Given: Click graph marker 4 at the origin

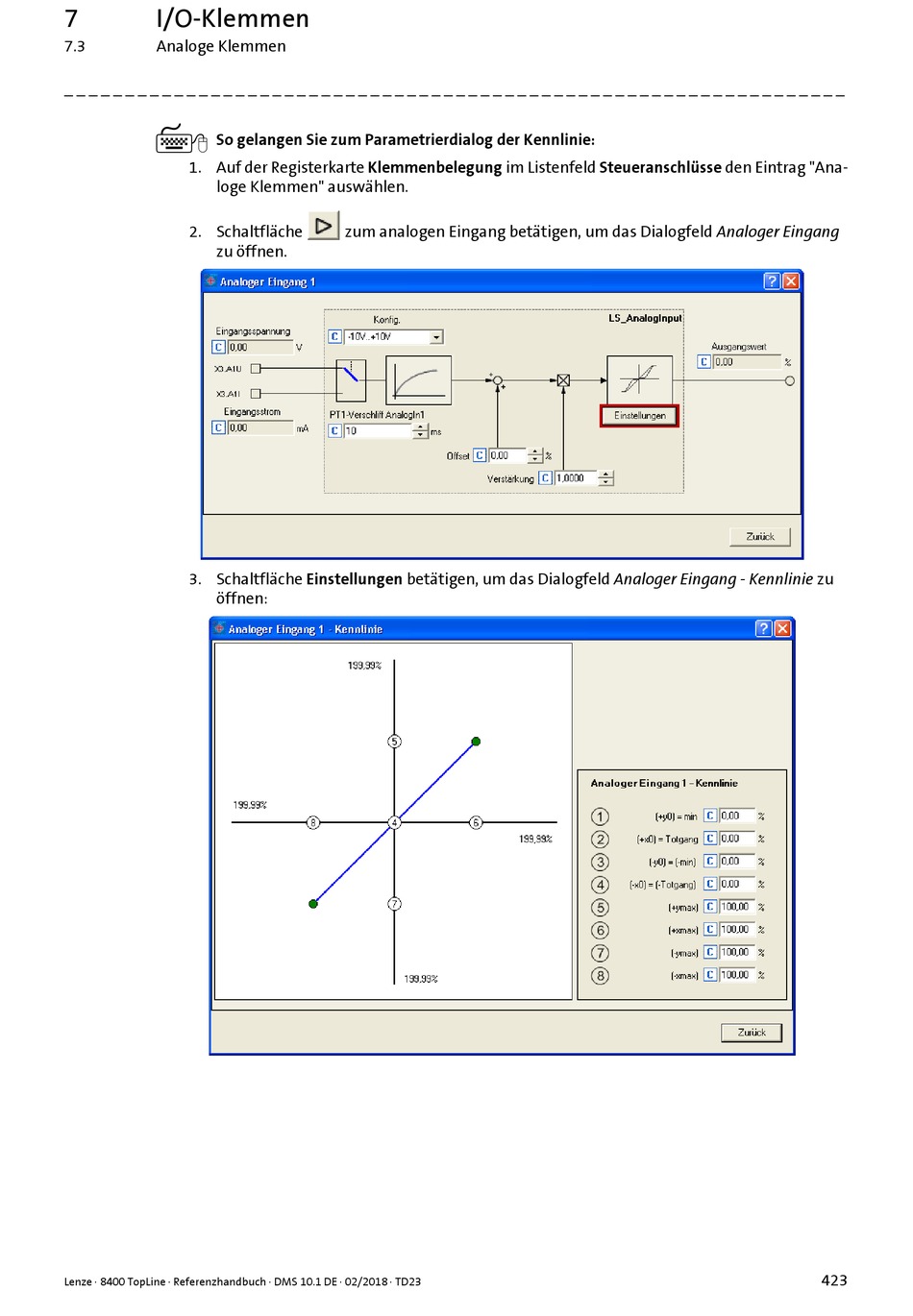Looking at the screenshot, I should [x=394, y=822].
